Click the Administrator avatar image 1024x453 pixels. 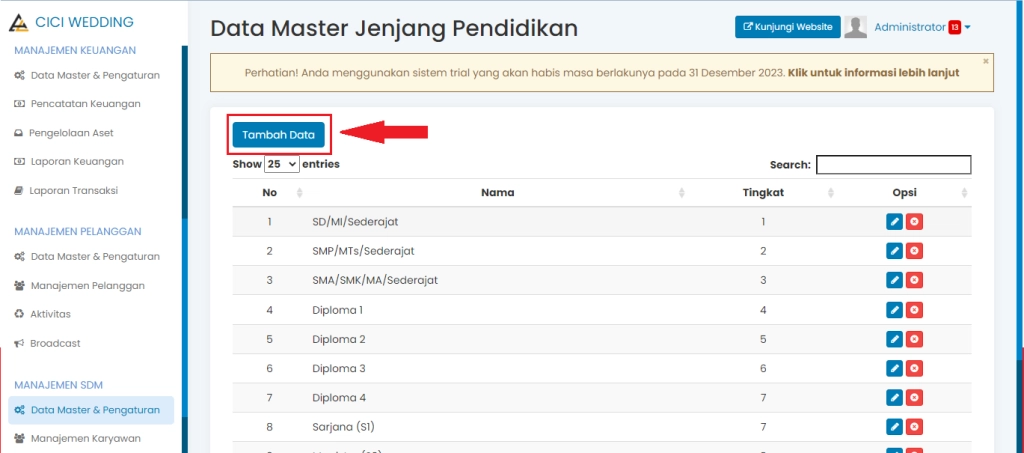856,27
